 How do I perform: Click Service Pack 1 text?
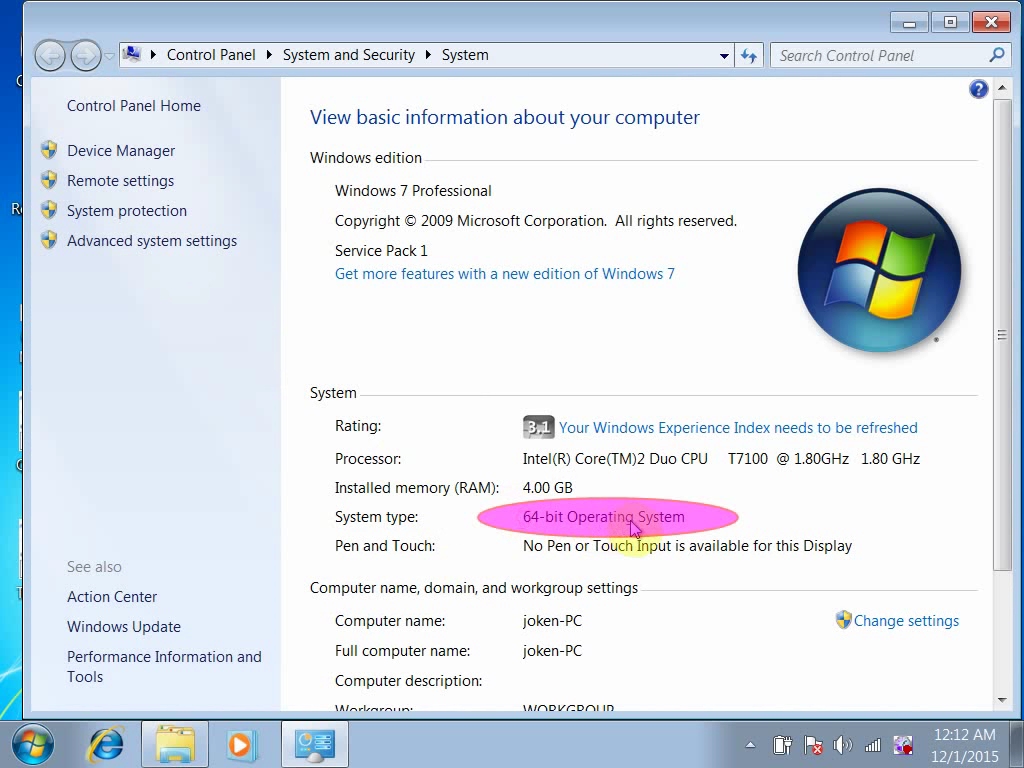tap(381, 251)
